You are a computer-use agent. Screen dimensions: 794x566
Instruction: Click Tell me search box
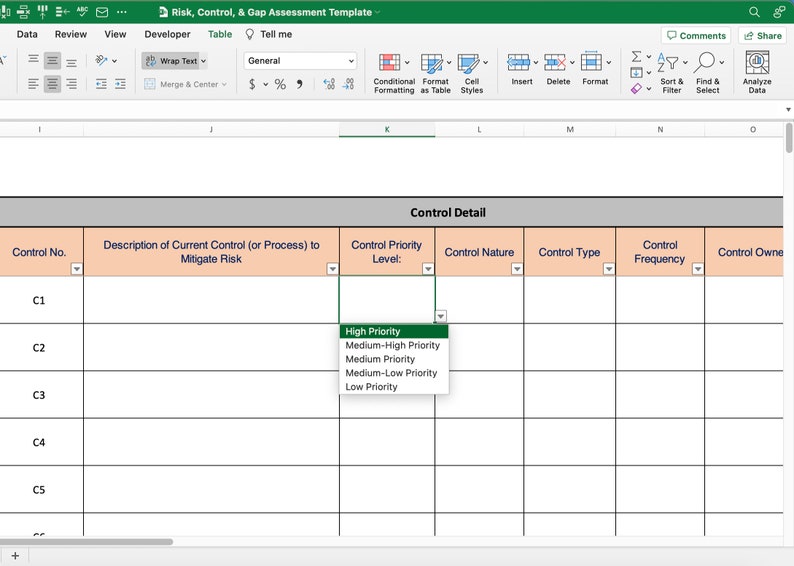[269, 34]
